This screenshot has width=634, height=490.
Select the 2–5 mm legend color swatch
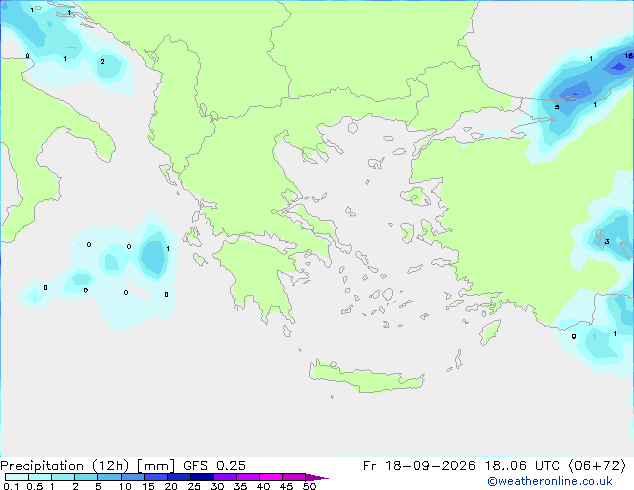tap(86, 477)
